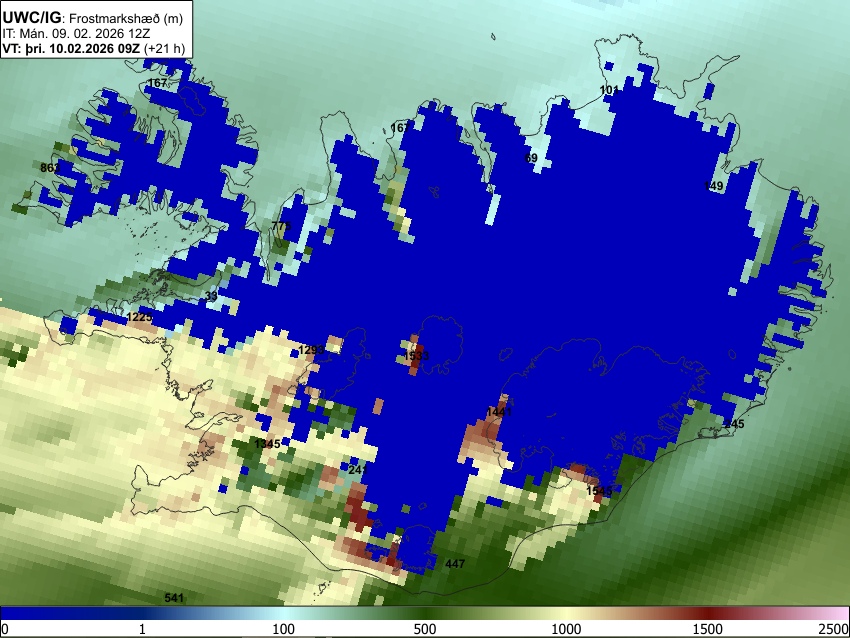
Task: Click the 1 tick on the legend
Action: coord(142,629)
